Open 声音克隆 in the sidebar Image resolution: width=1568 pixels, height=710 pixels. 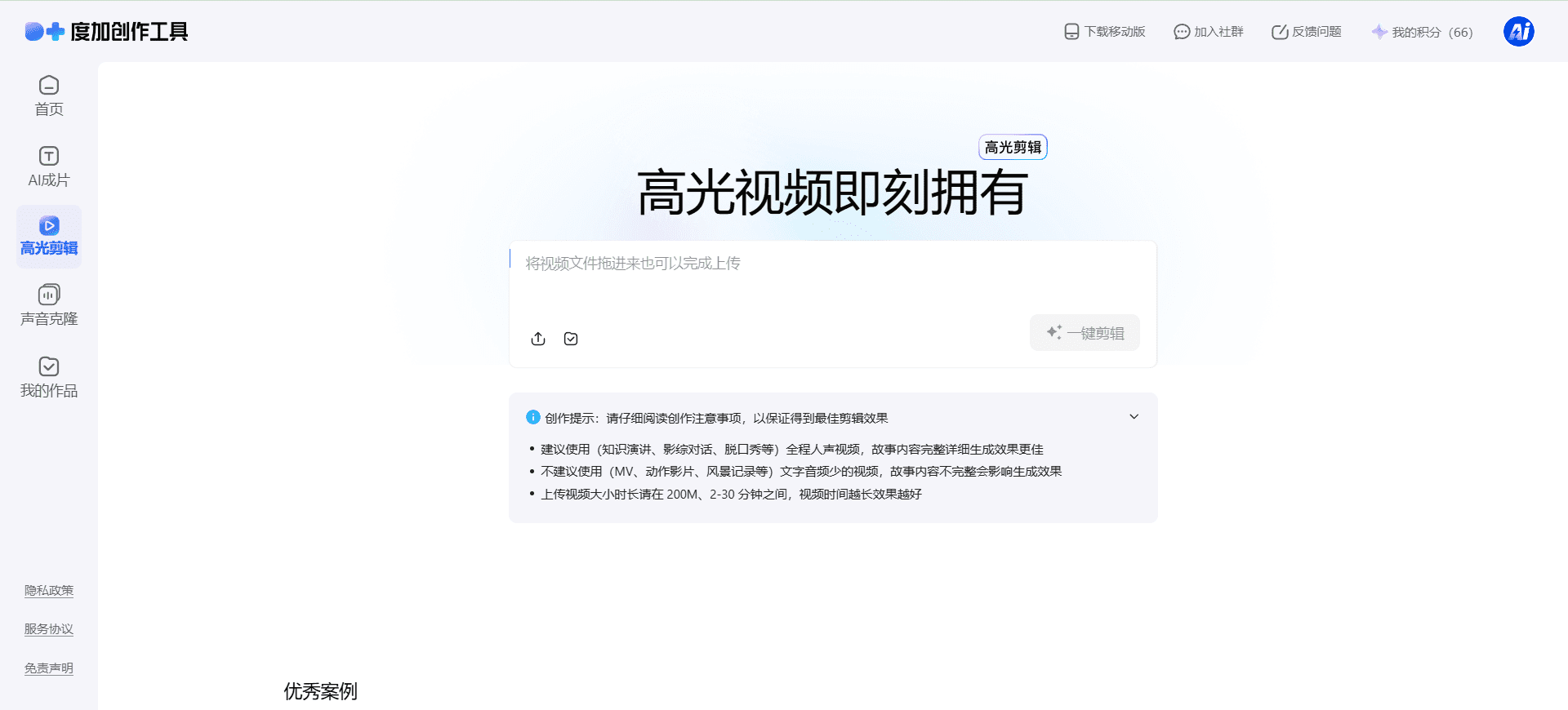tap(49, 306)
